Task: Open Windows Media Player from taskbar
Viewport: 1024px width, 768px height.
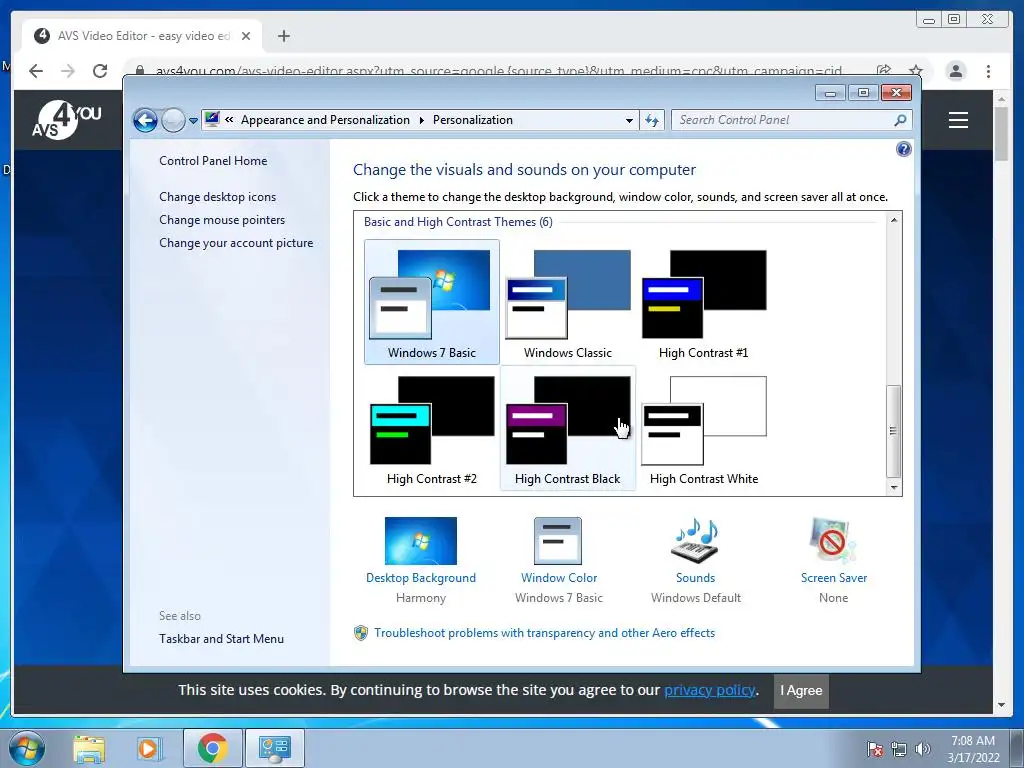Action: (x=149, y=748)
